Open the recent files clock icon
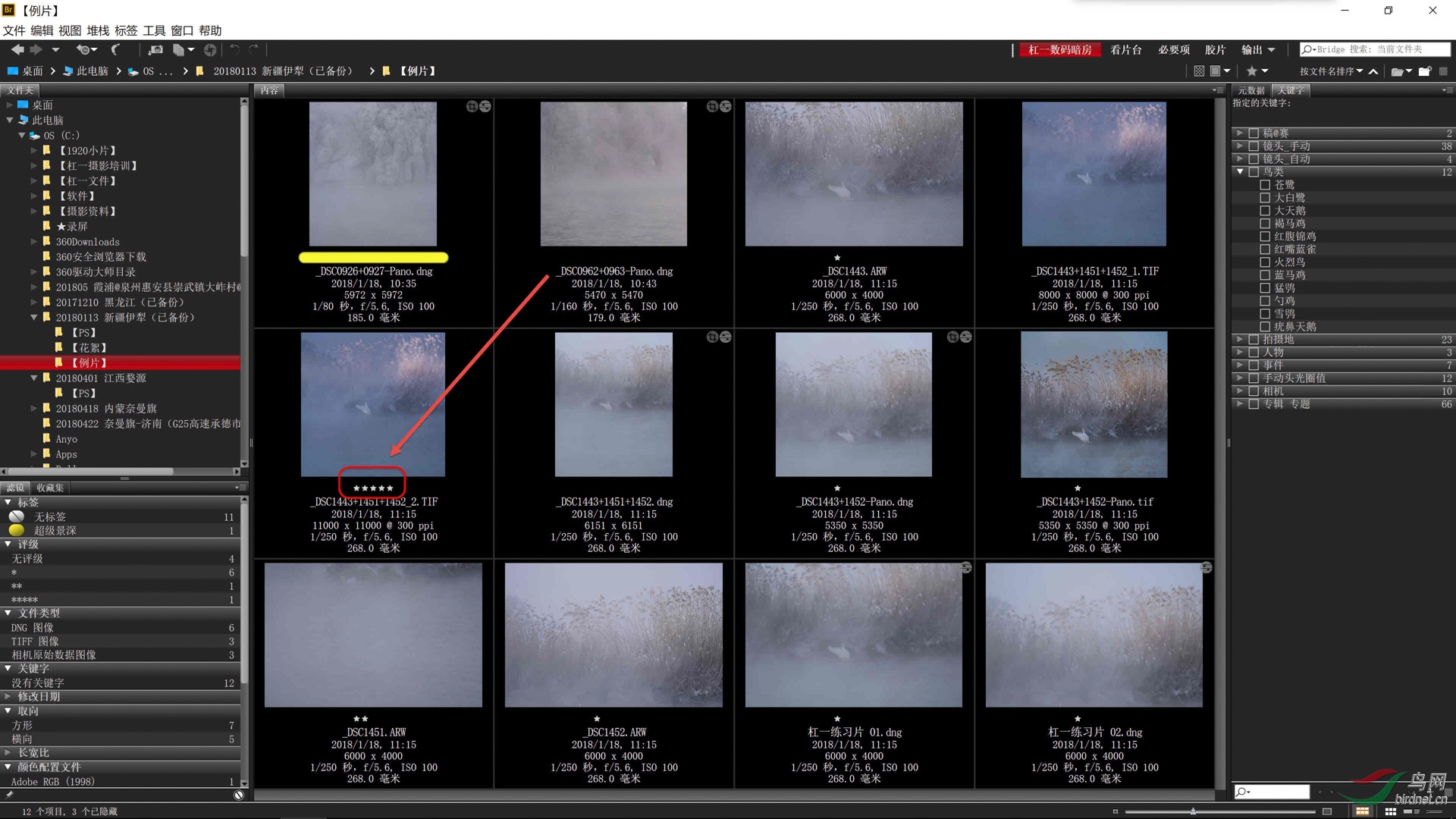 click(83, 49)
